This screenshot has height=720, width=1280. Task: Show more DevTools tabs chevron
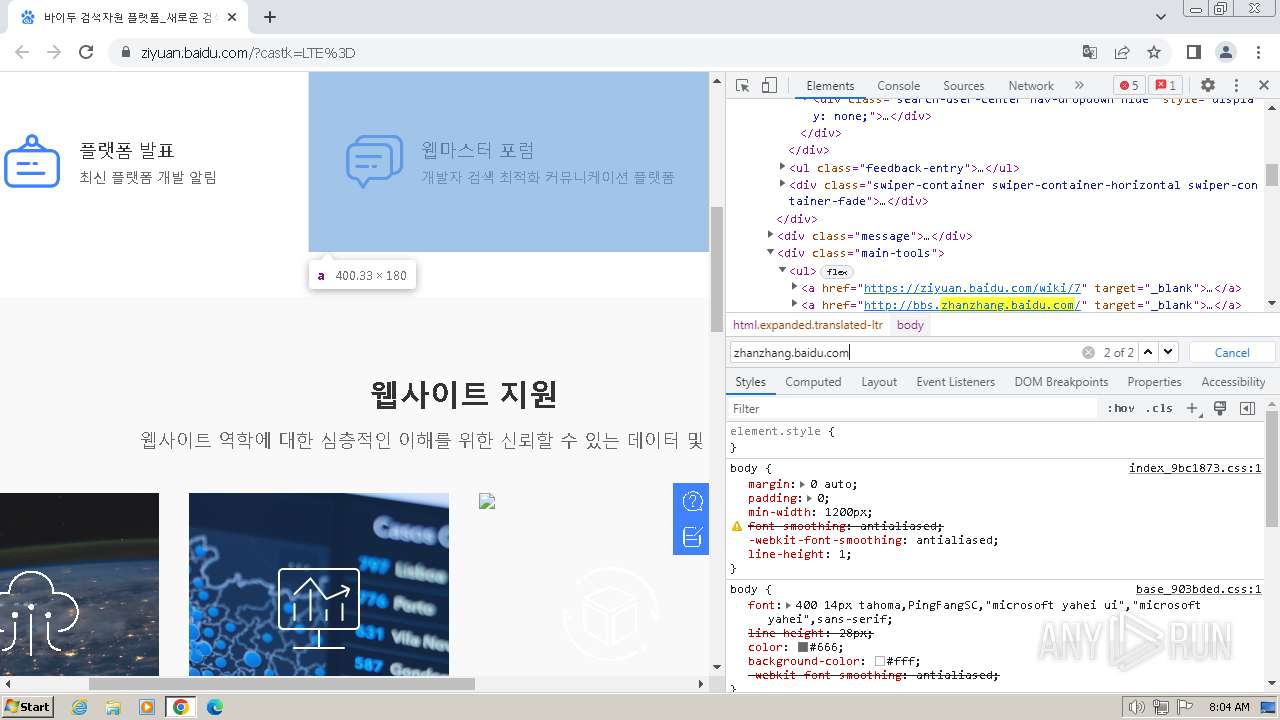pyautogui.click(x=1079, y=86)
